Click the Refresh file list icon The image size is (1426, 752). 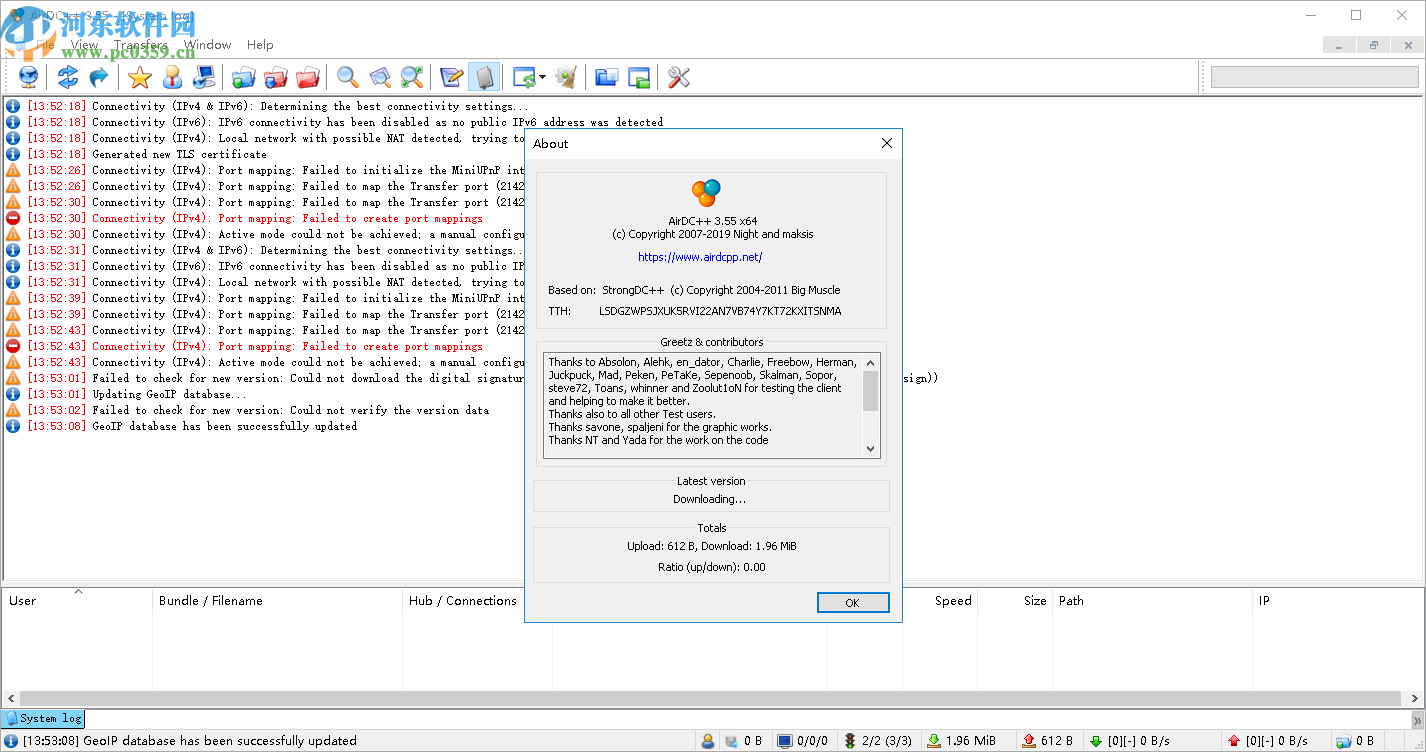(524, 77)
